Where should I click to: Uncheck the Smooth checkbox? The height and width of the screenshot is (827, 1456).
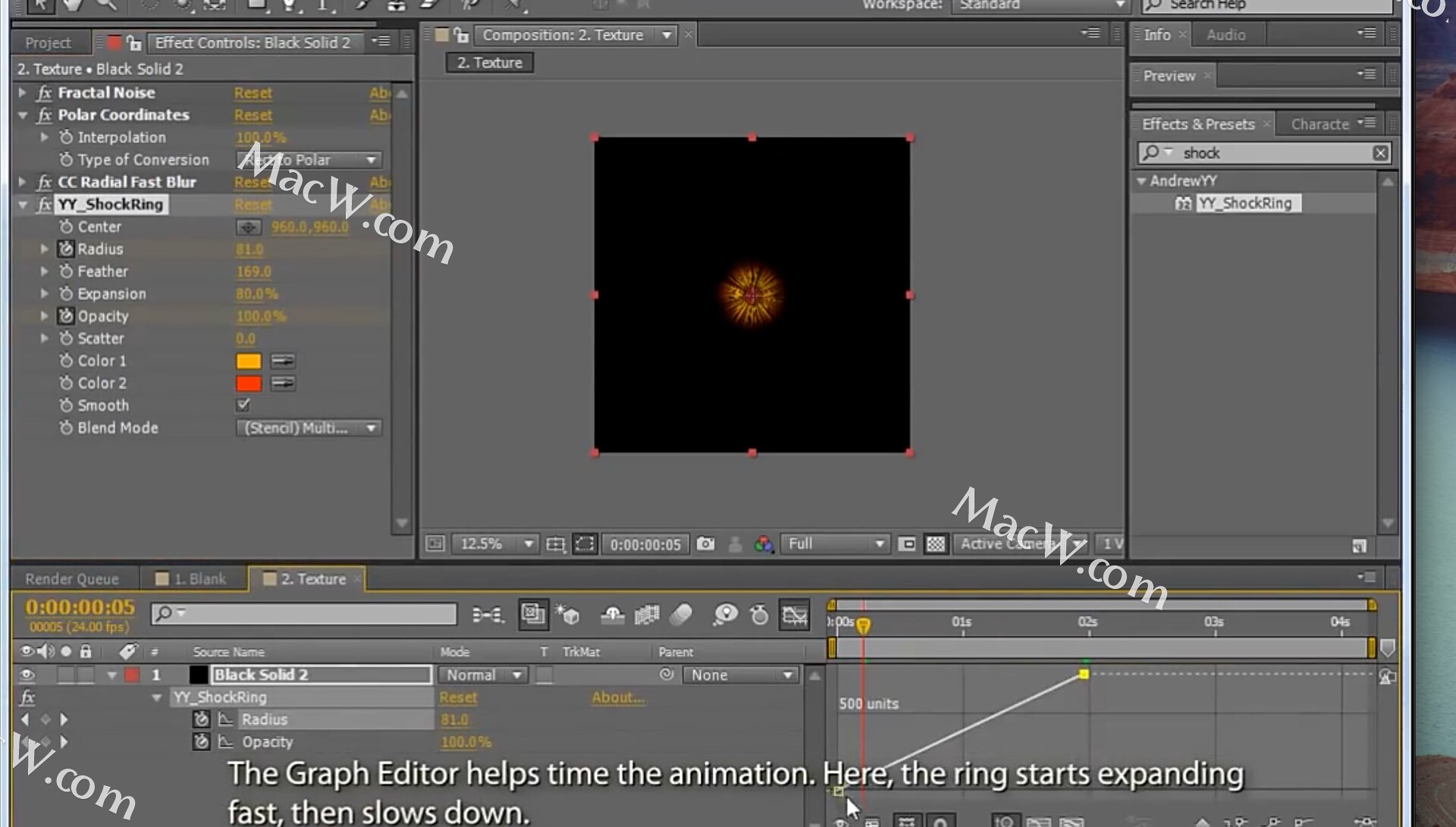[243, 405]
